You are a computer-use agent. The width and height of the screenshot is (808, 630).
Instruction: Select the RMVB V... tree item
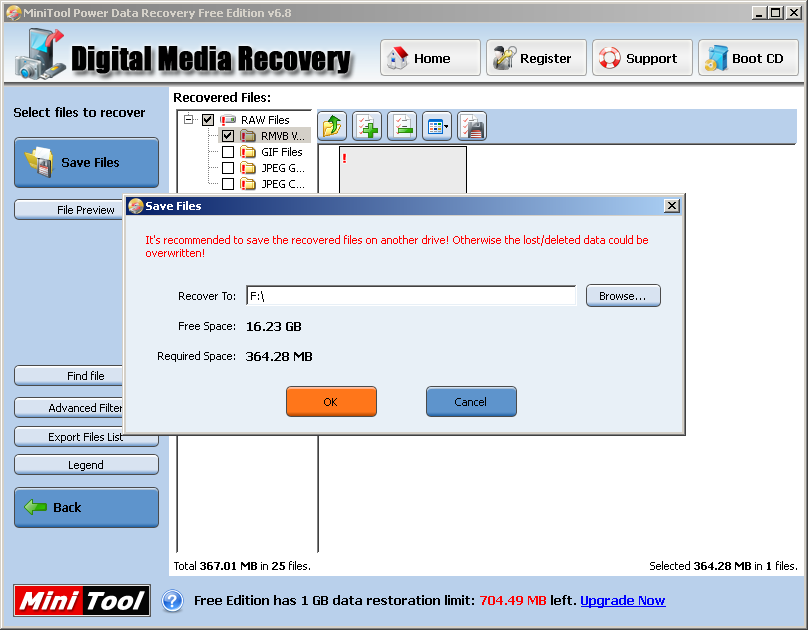tap(282, 136)
